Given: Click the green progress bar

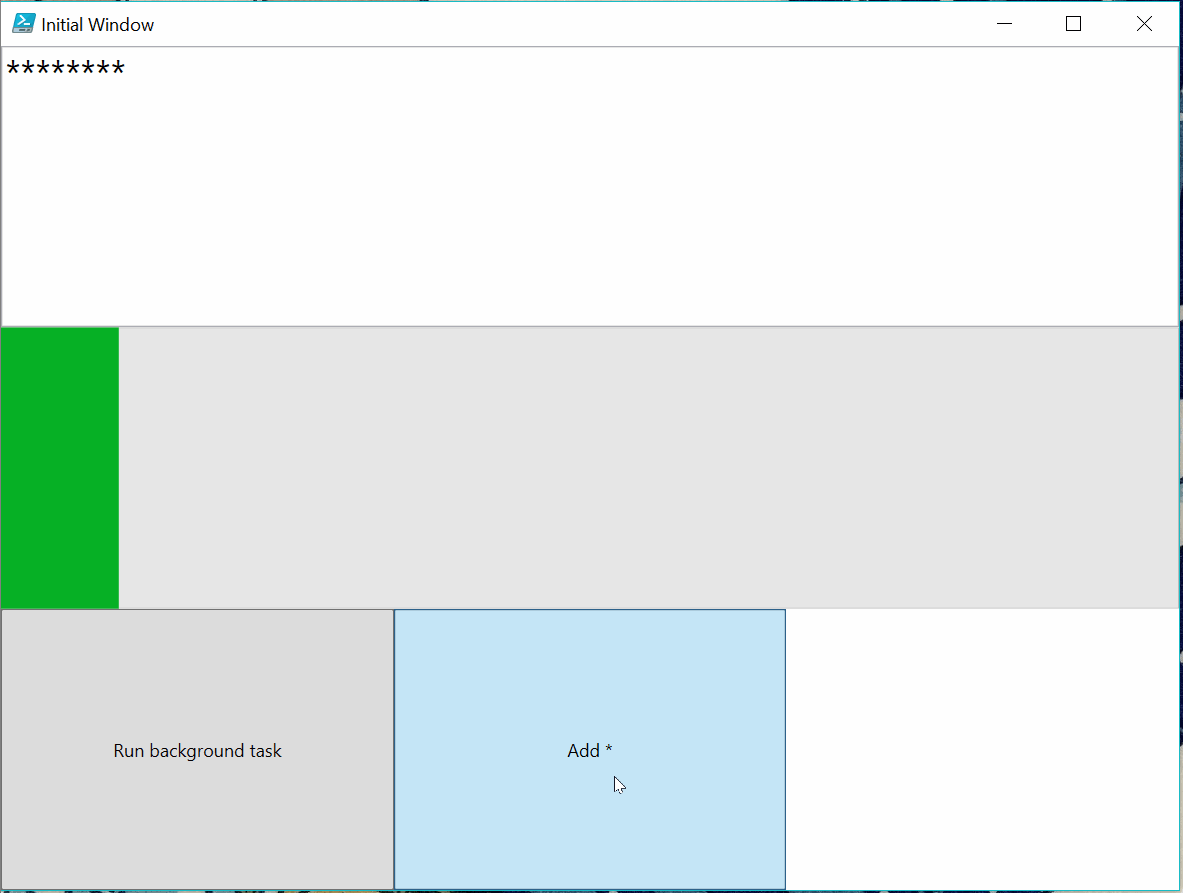Looking at the screenshot, I should pyautogui.click(x=589, y=468).
